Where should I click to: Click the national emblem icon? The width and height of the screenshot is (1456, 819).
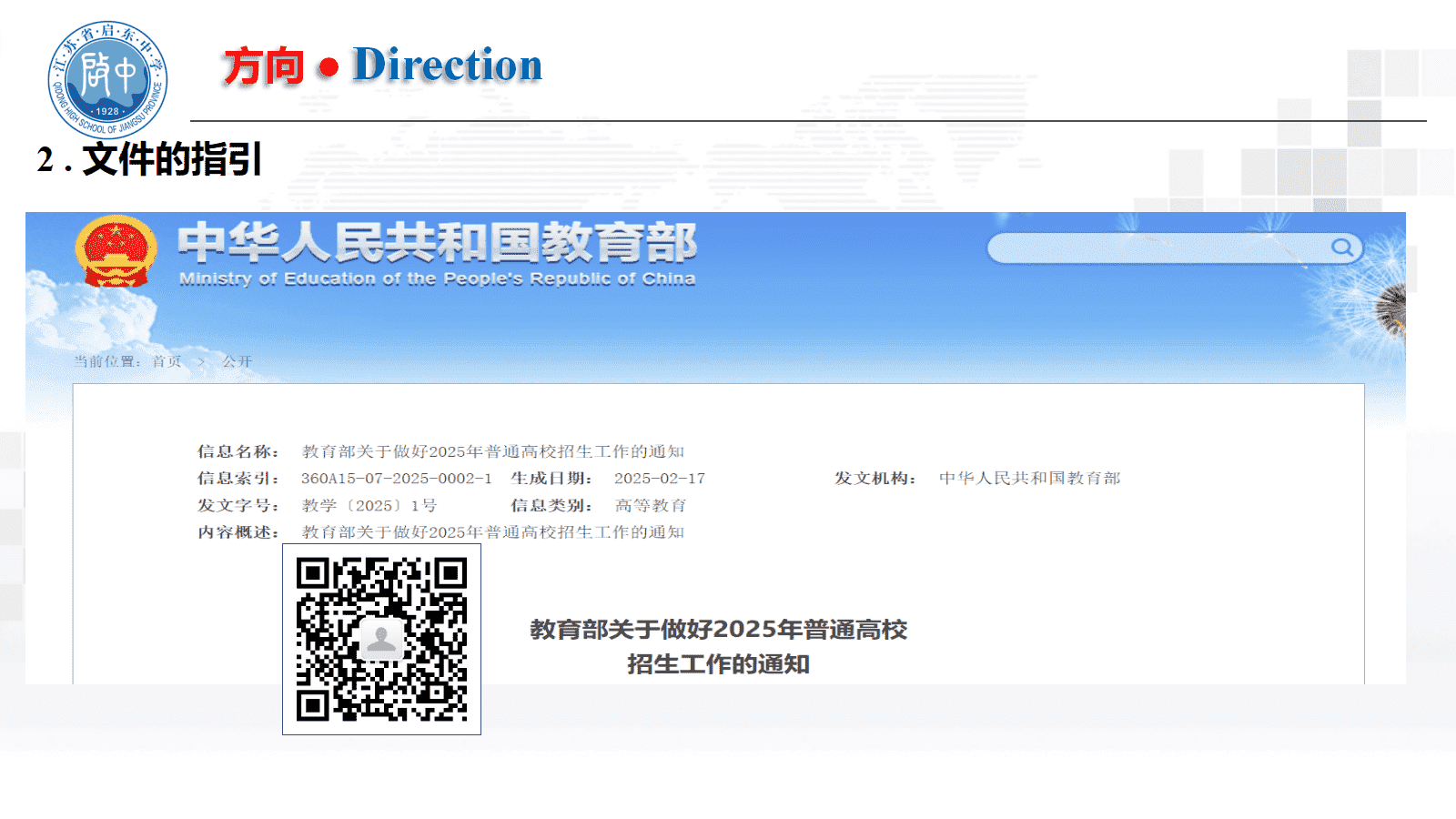point(116,251)
